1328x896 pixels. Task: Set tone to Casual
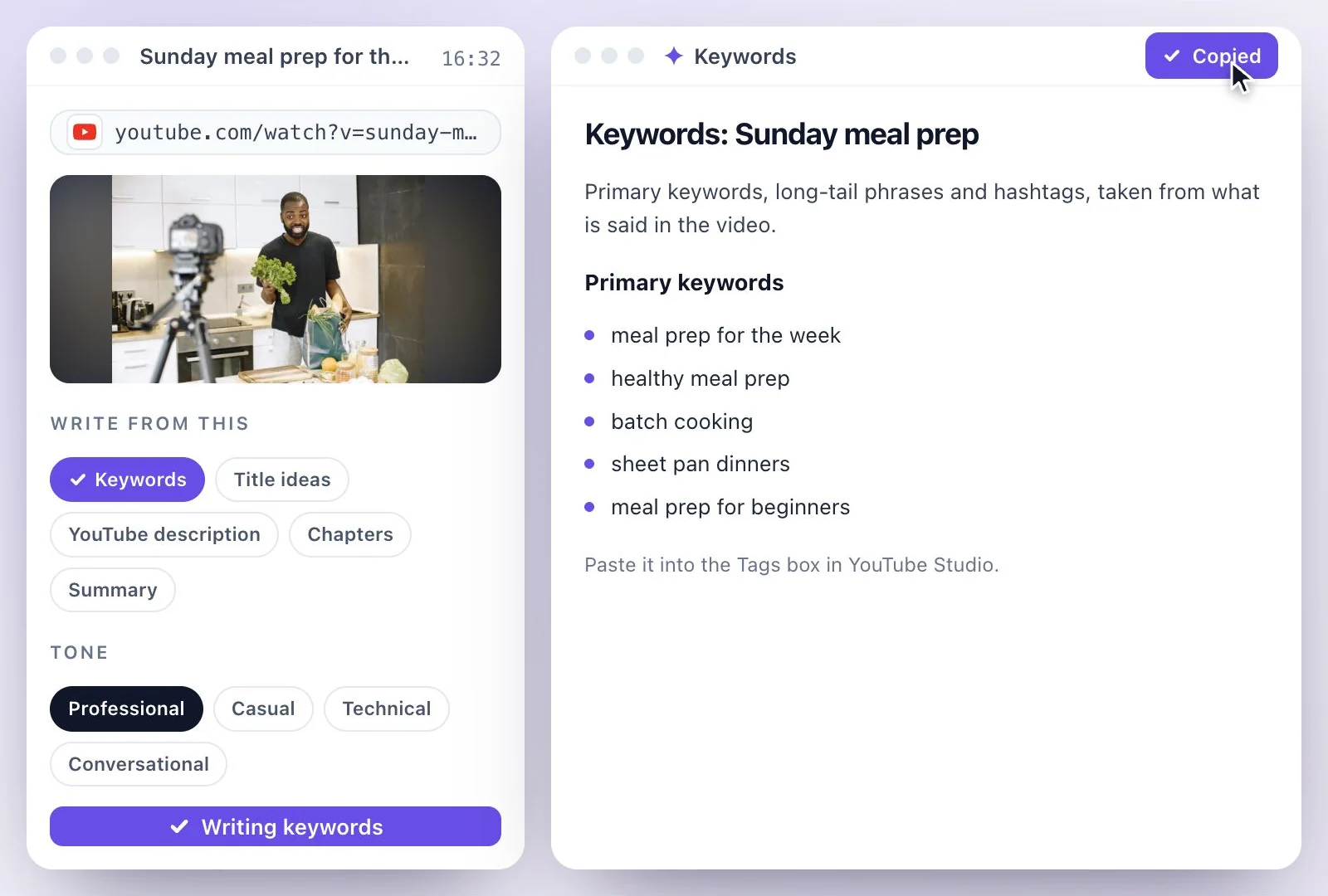coord(263,709)
